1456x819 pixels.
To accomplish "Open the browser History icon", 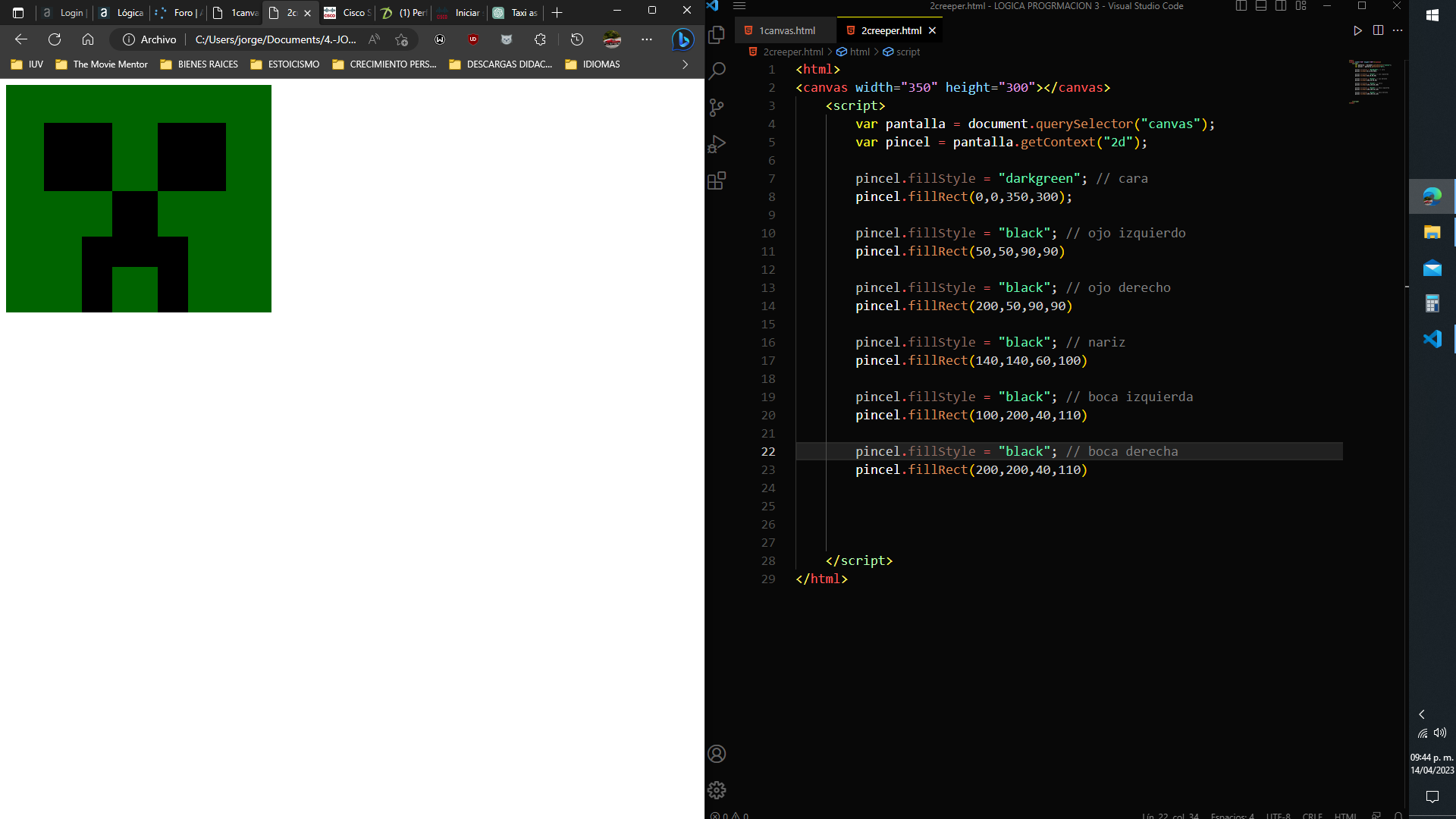I will (577, 39).
